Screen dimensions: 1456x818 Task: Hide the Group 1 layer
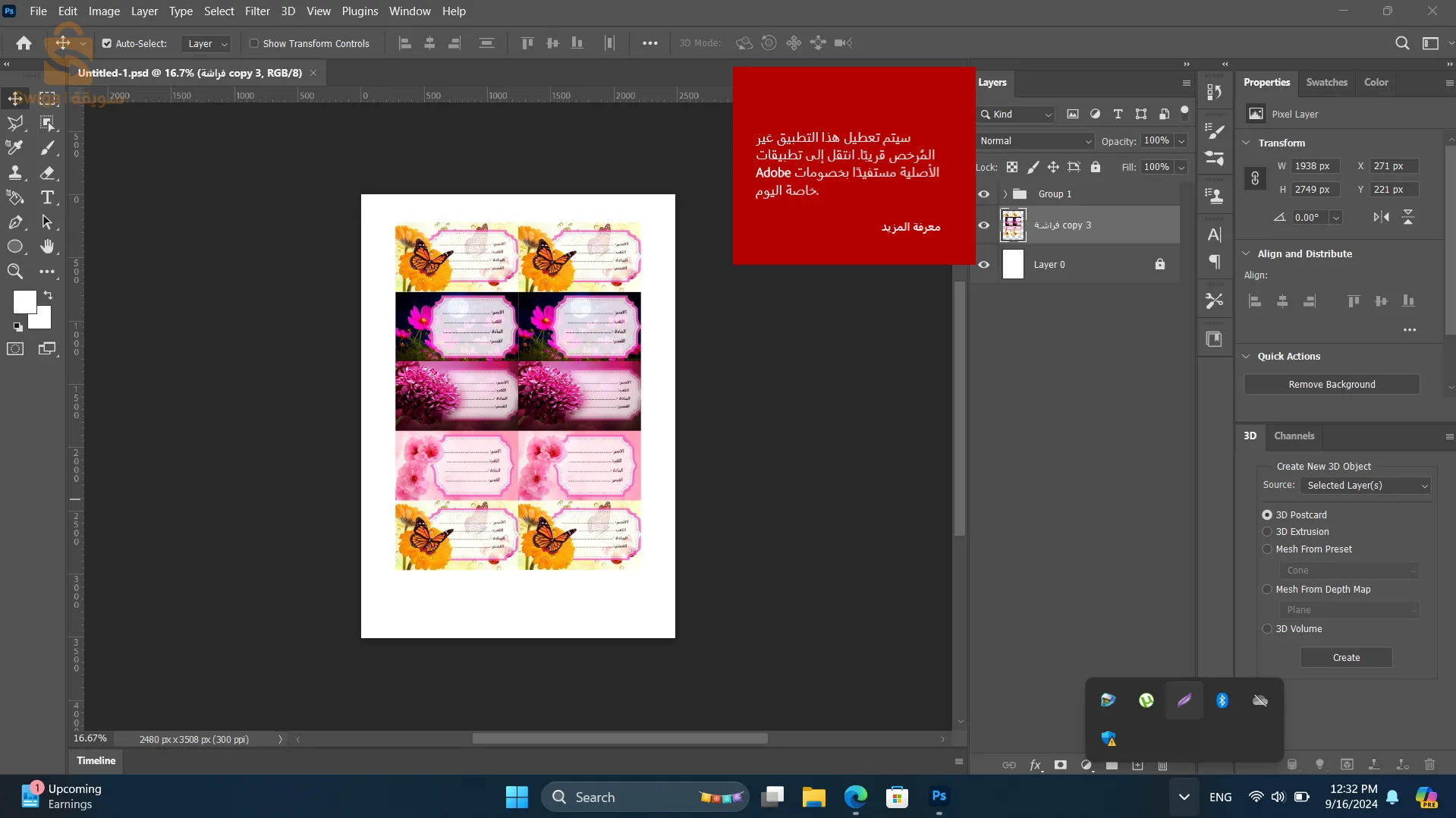click(984, 194)
